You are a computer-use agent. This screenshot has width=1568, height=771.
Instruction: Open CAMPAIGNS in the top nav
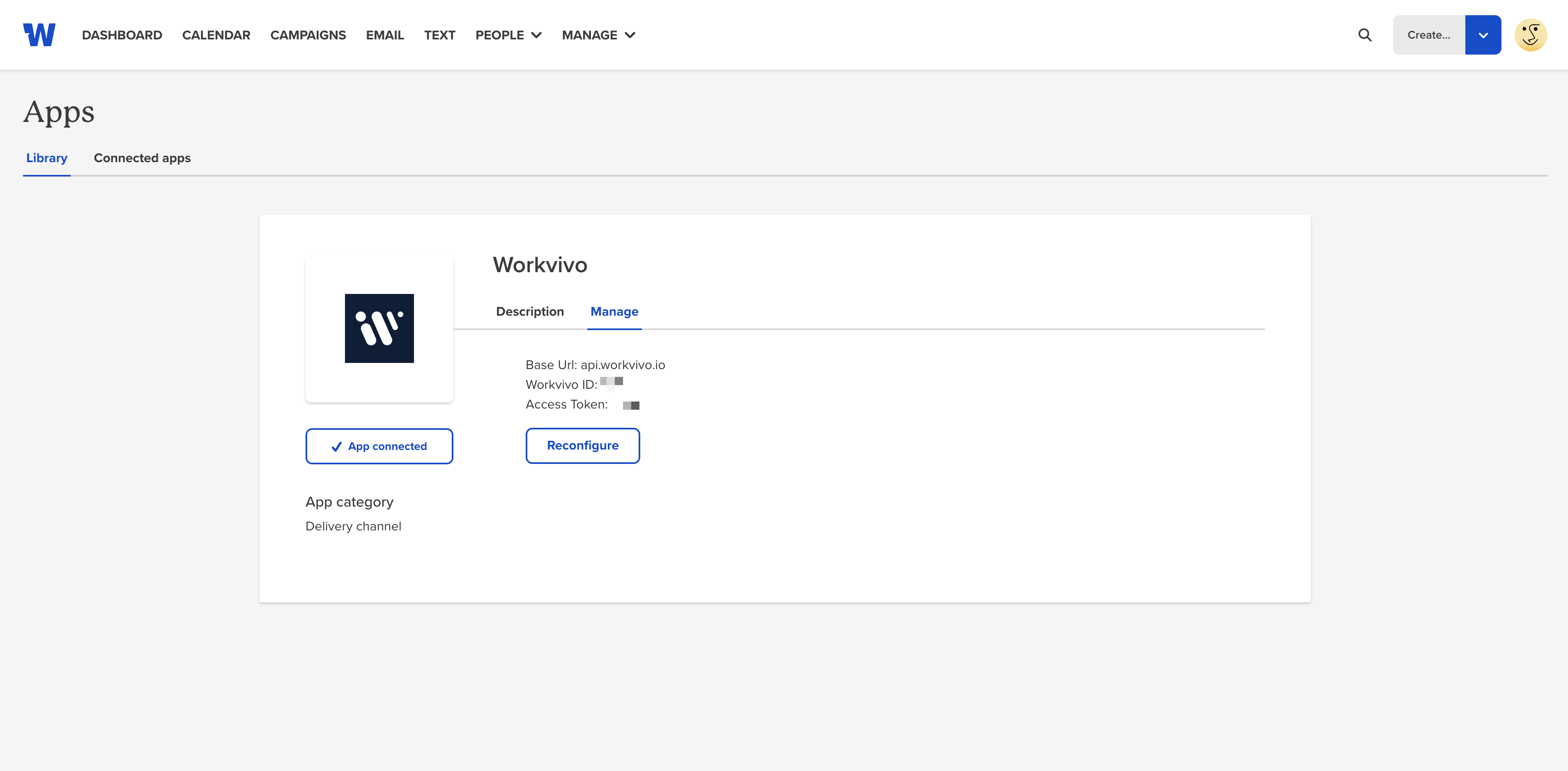click(308, 34)
